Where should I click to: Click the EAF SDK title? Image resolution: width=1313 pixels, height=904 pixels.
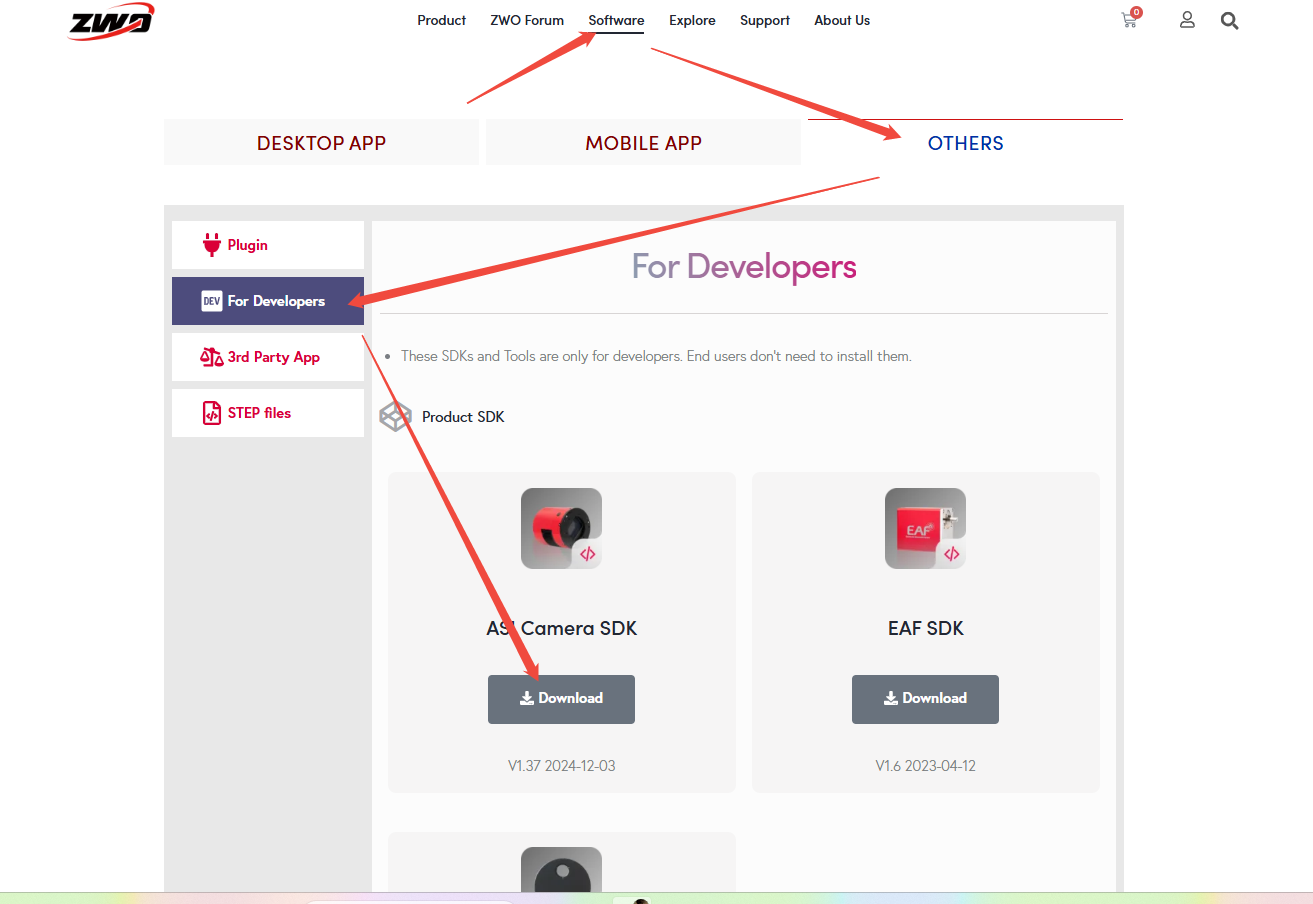(925, 629)
